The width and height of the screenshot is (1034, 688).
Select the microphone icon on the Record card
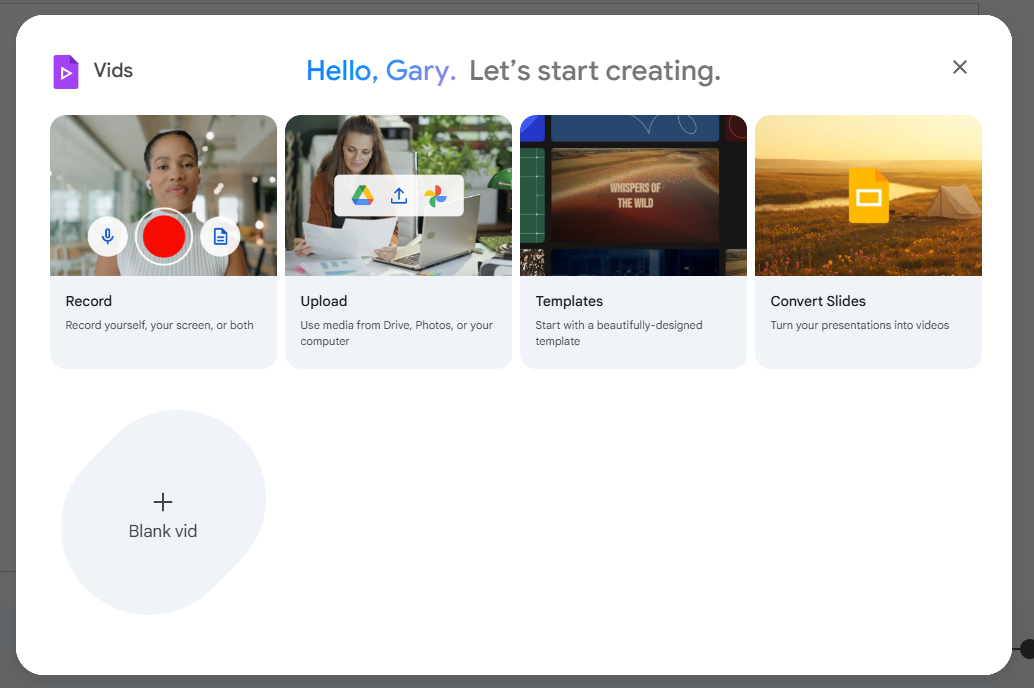point(108,237)
